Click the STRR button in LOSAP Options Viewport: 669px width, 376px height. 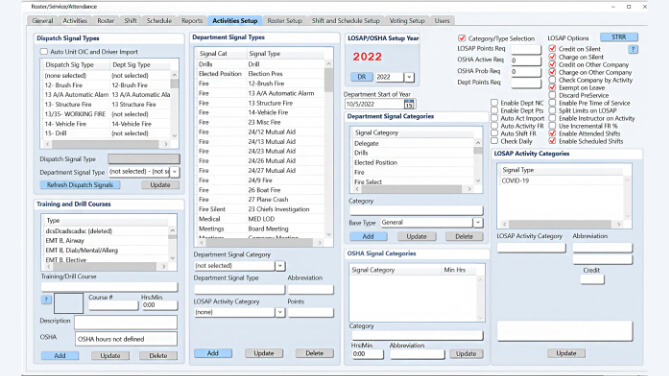point(619,38)
